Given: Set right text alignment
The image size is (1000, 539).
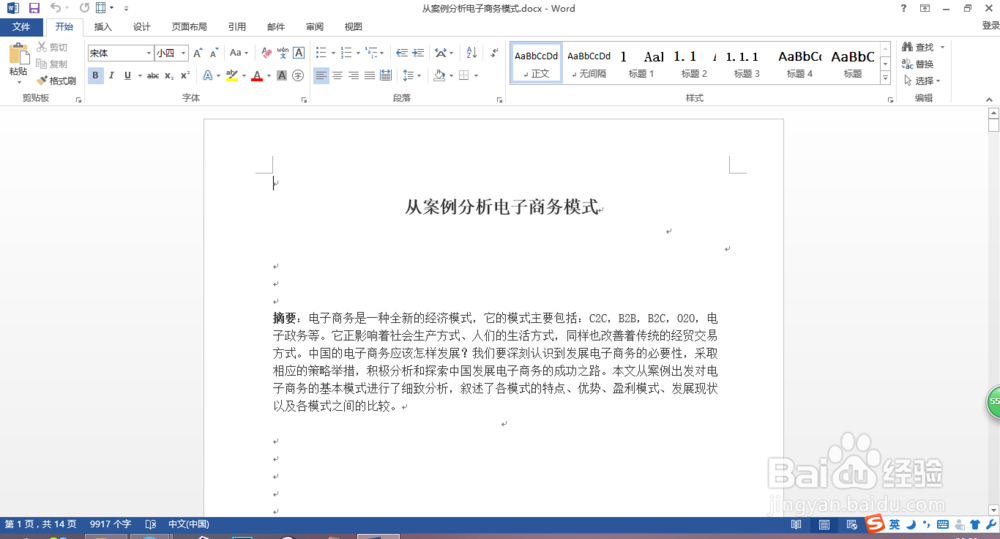Looking at the screenshot, I should [353, 75].
